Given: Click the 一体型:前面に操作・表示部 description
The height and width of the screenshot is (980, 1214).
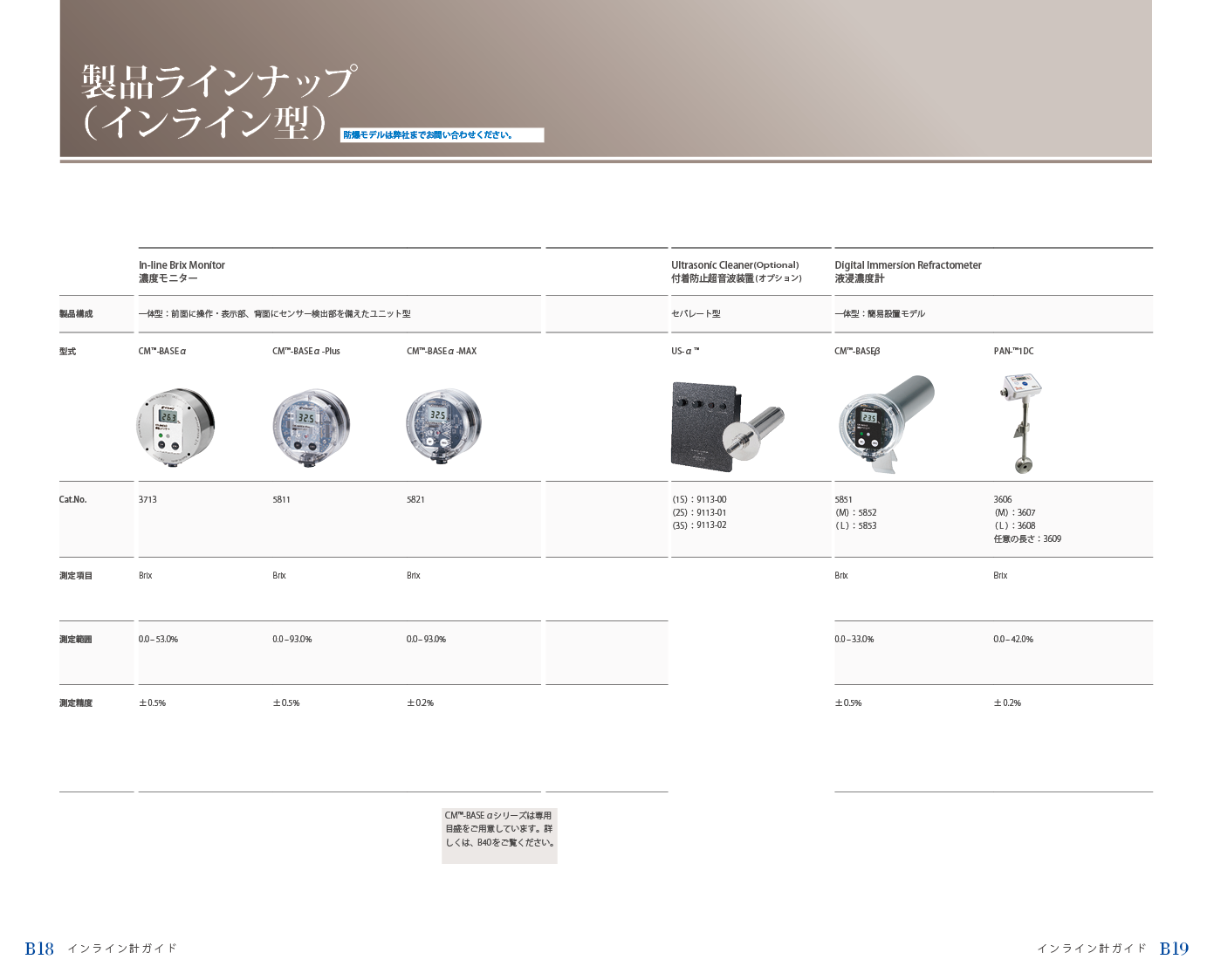Looking at the screenshot, I should click(x=274, y=313).
